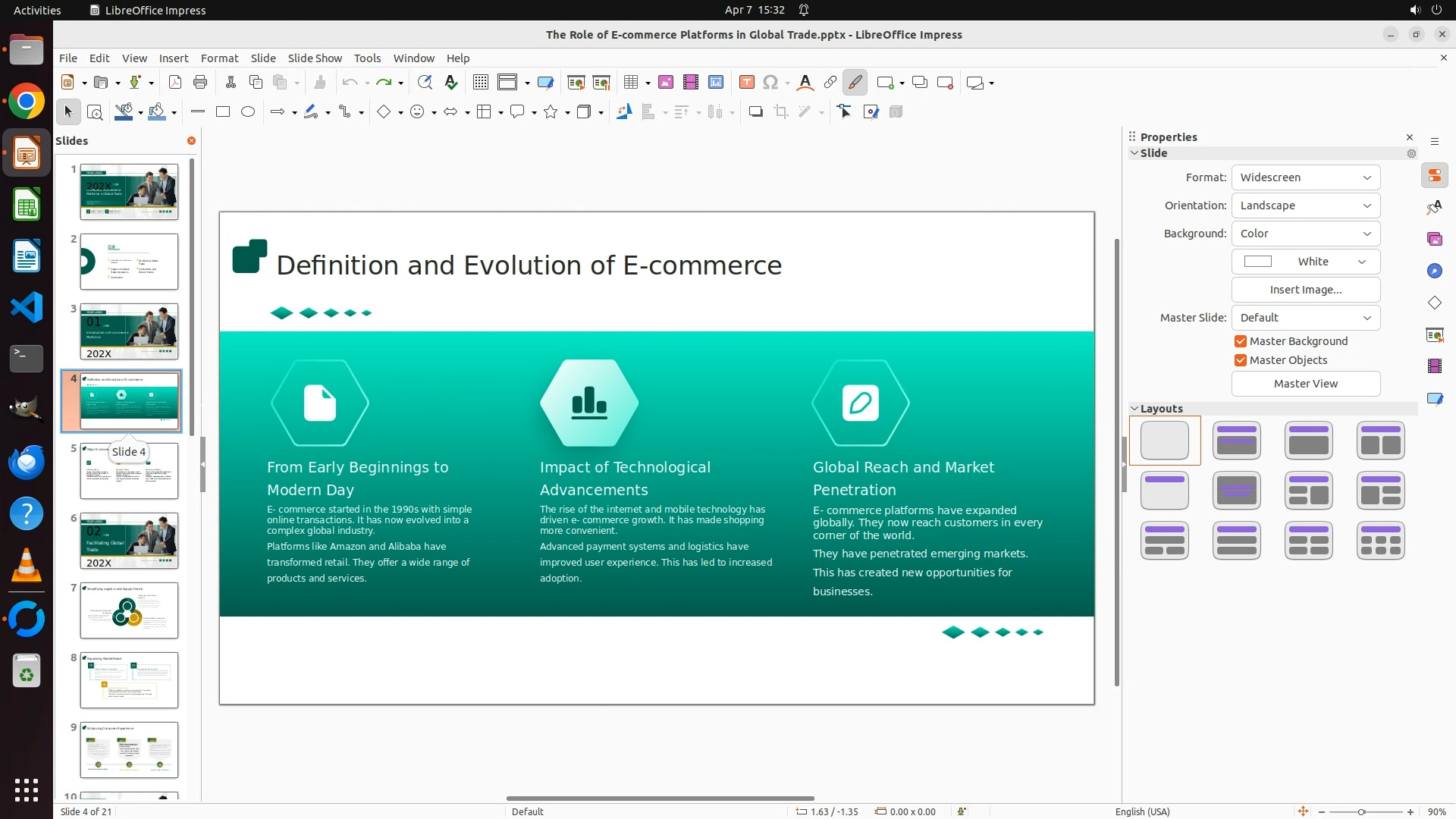1456x819 pixels.
Task: Toggle the Display Grid icon
Action: pyautogui.click(x=481, y=83)
